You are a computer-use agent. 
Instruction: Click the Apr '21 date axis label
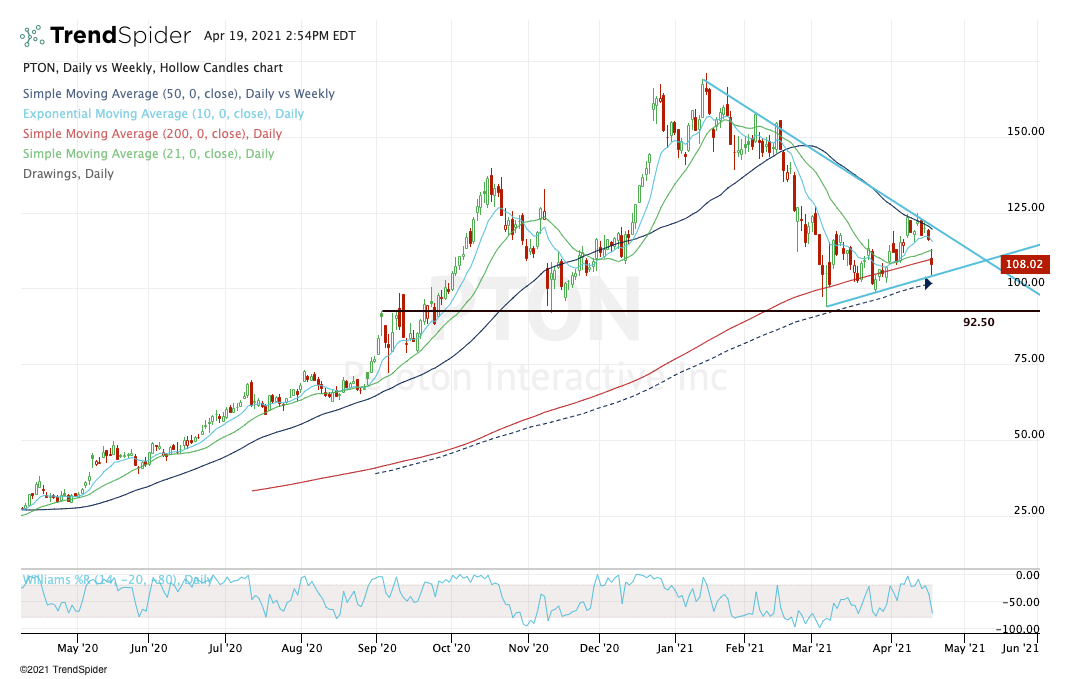click(892, 648)
